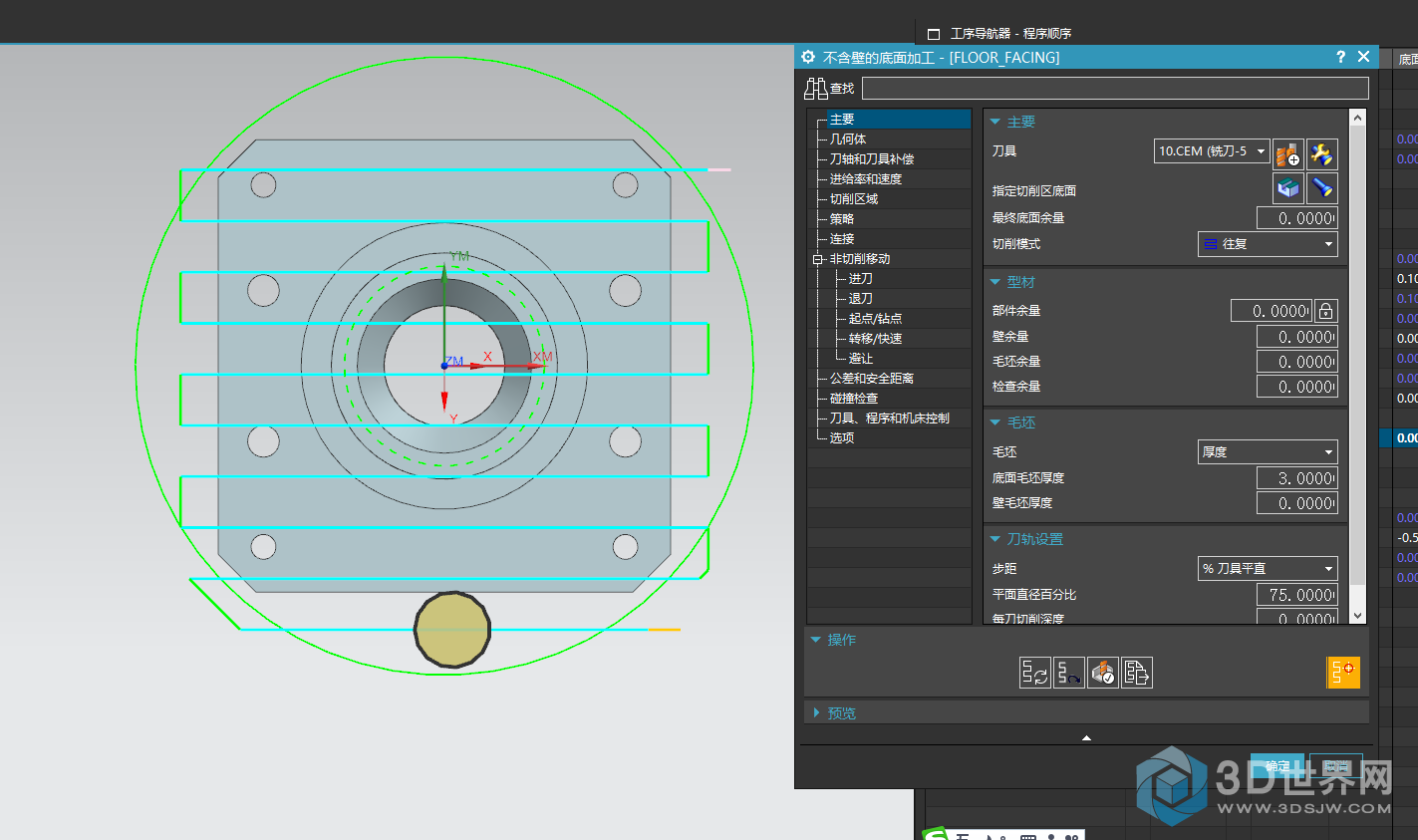The width and height of the screenshot is (1418, 840).
Task: Open the 步距 % 刀具平直 dropdown
Action: (1268, 569)
